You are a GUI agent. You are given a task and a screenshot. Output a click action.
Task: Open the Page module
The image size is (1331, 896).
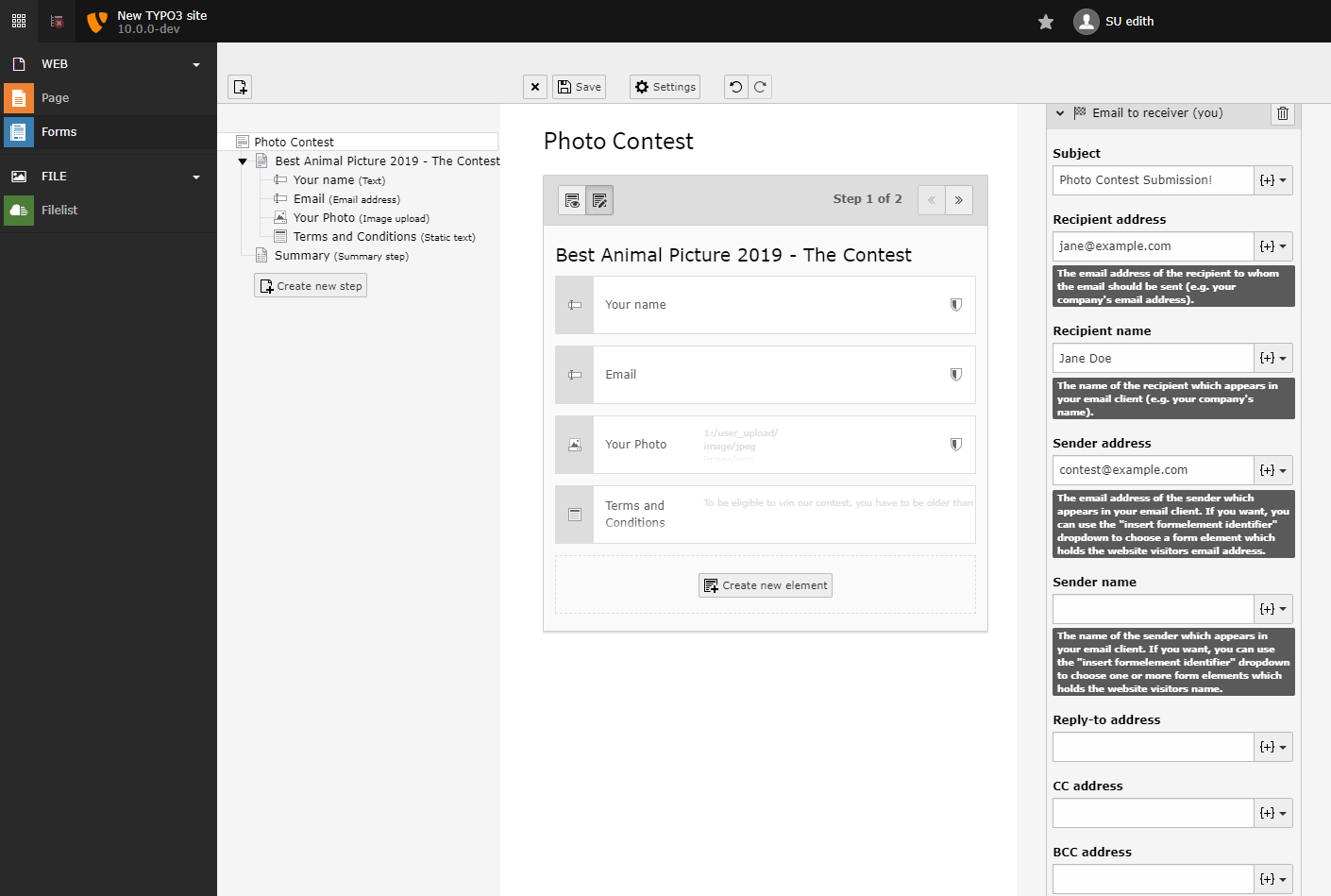point(55,98)
